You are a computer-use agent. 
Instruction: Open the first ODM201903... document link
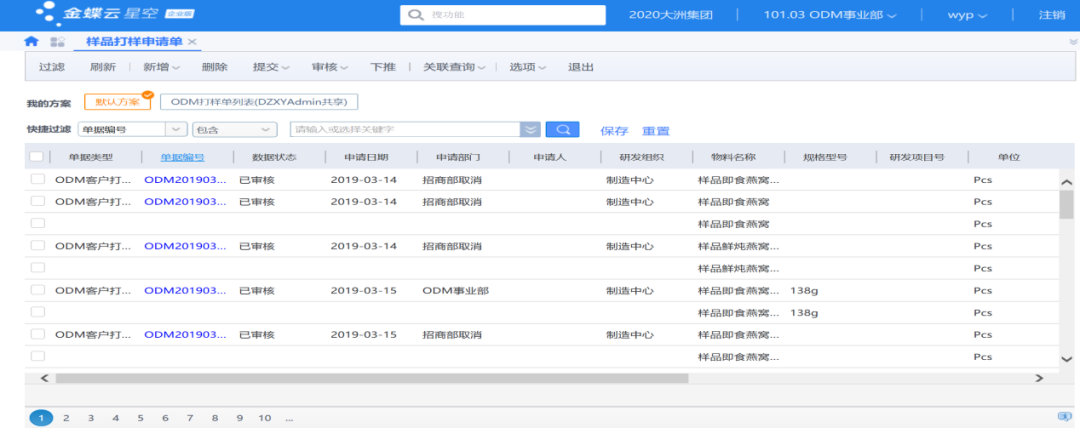tap(185, 180)
